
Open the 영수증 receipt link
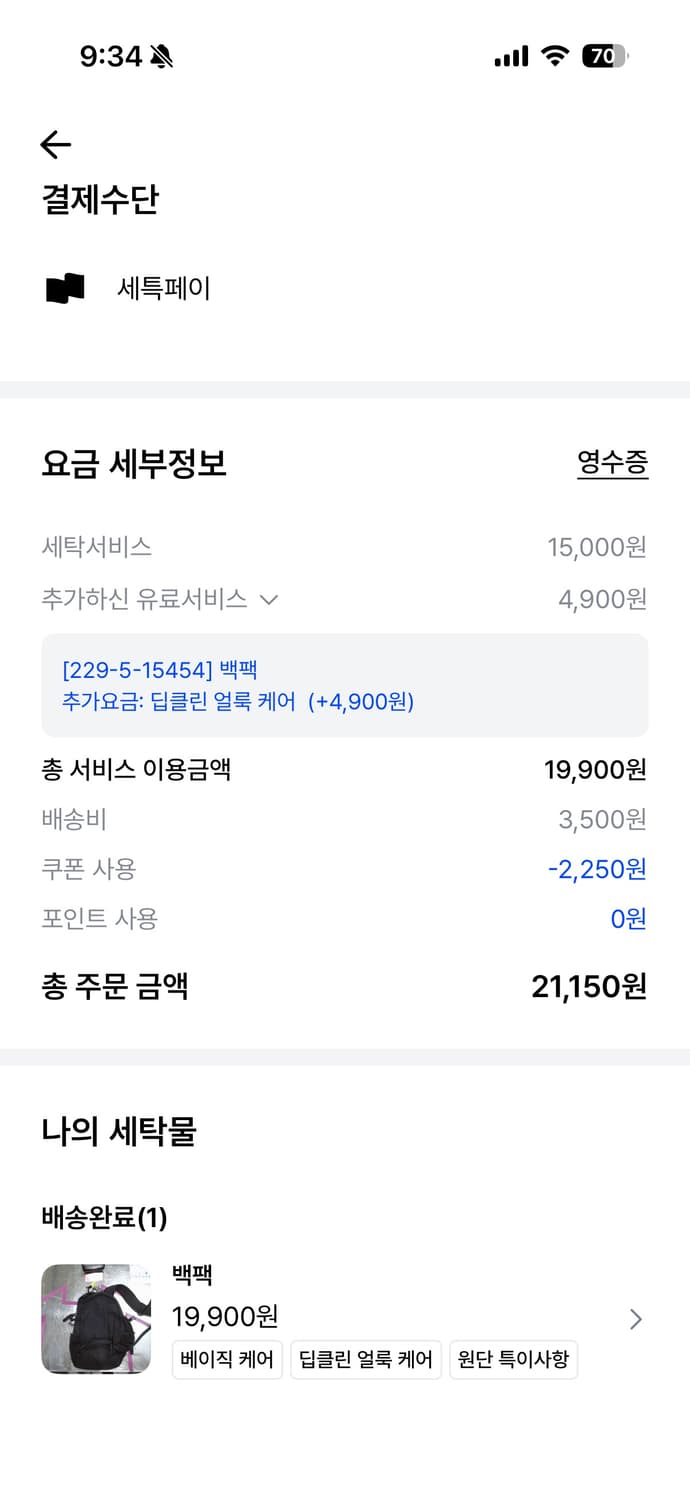pos(613,464)
